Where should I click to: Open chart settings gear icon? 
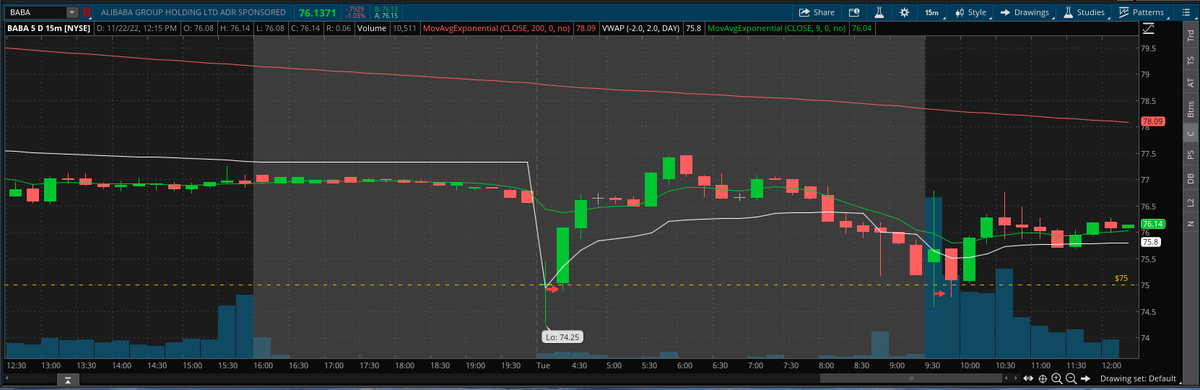point(904,13)
